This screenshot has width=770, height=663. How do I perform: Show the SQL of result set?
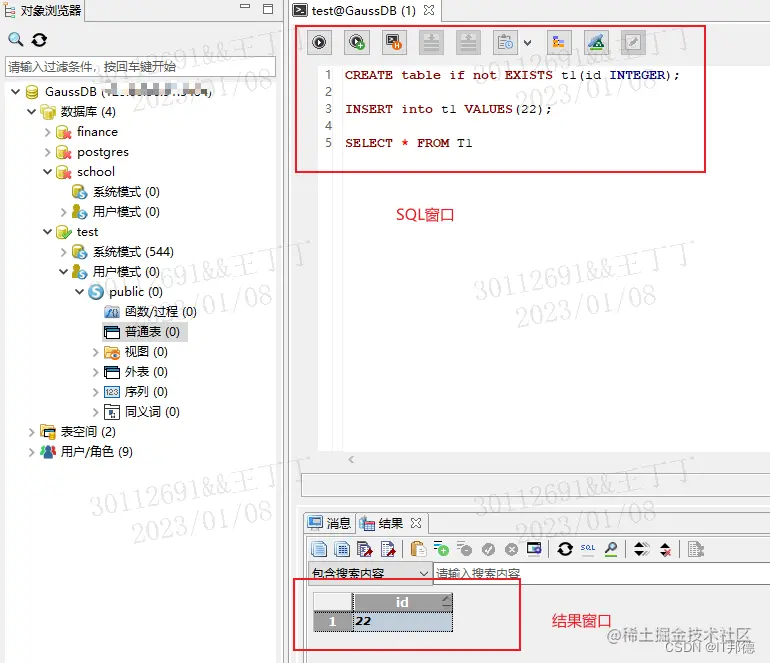click(x=588, y=549)
